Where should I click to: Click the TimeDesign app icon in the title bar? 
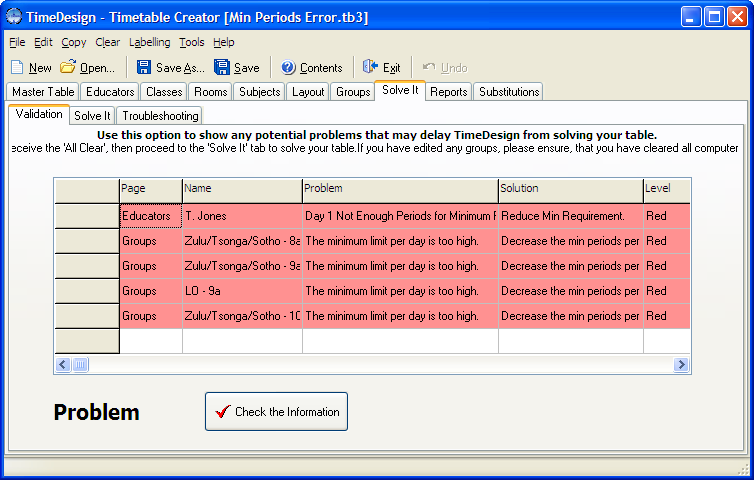[14, 17]
